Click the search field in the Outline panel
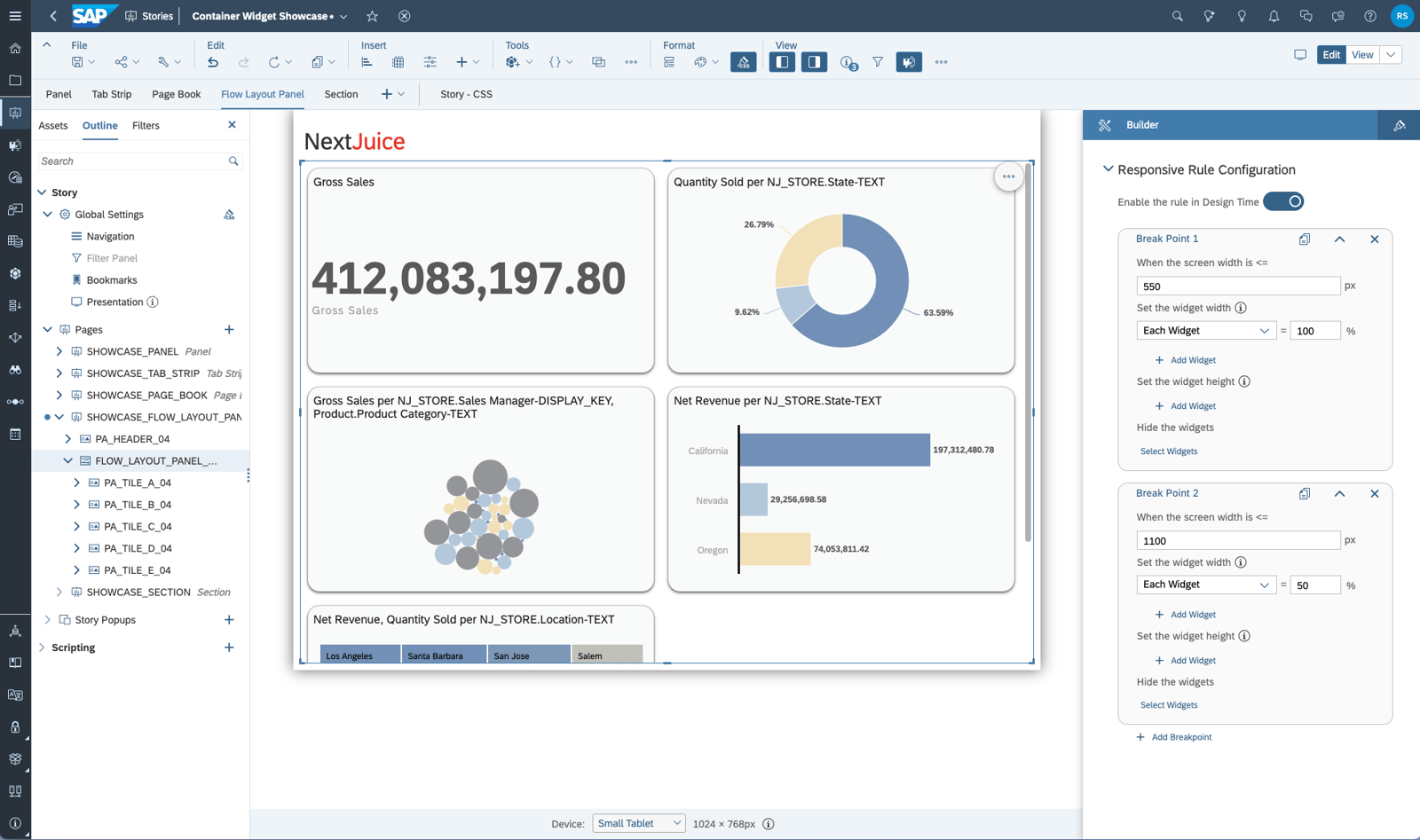Screen dimensions: 1420x840 133,161
